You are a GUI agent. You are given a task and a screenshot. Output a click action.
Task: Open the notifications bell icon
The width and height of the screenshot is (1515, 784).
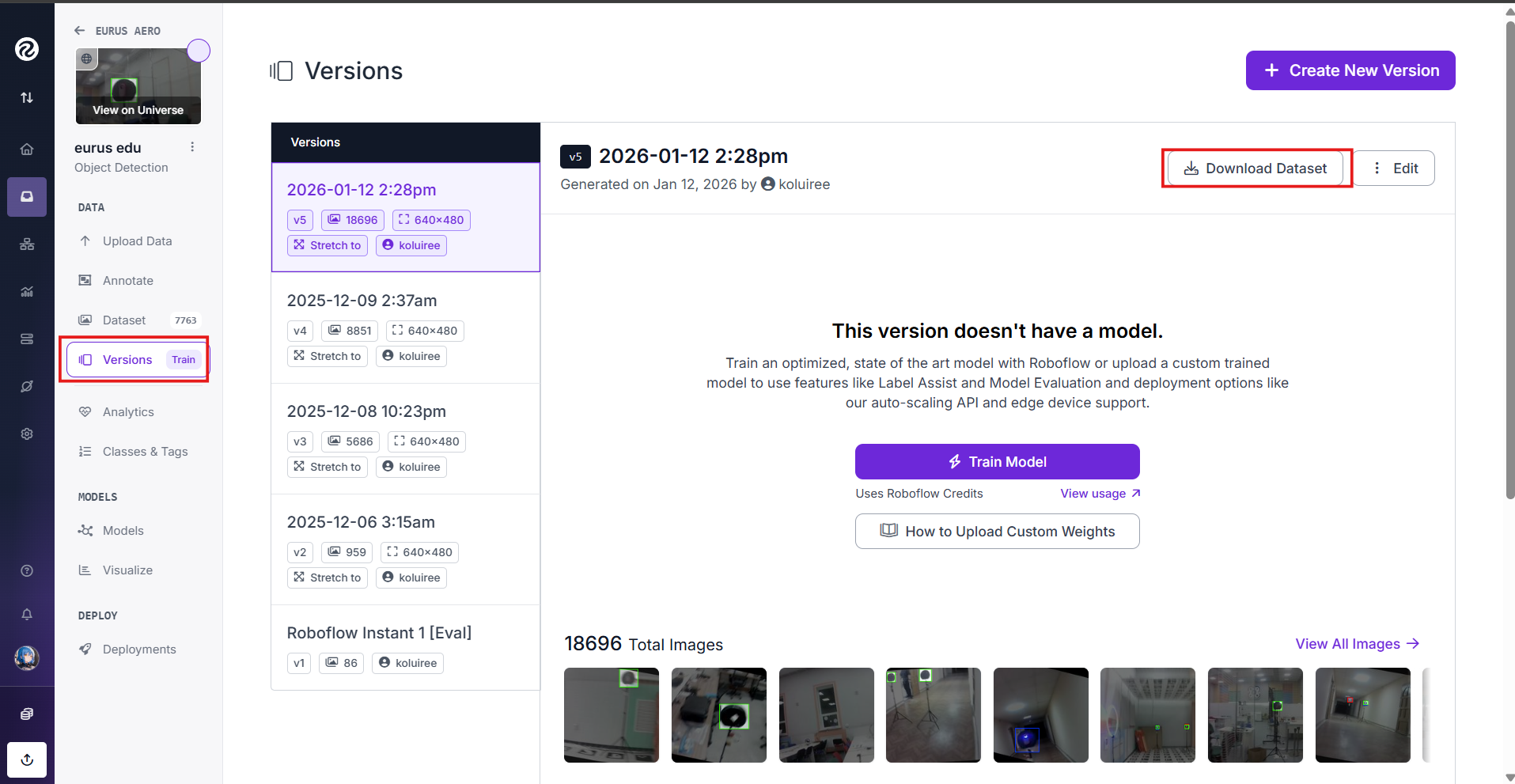pyautogui.click(x=27, y=614)
